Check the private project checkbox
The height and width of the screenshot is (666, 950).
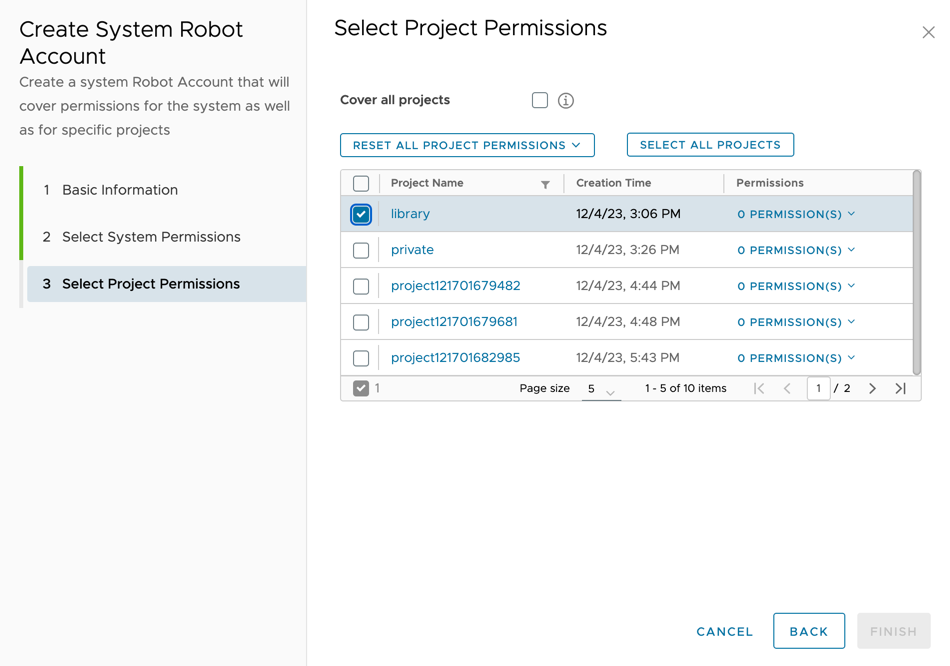[361, 250]
